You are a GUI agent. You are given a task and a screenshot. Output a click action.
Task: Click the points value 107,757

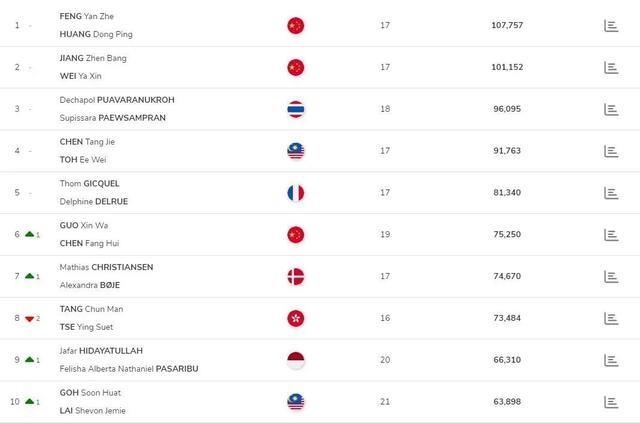pos(507,25)
